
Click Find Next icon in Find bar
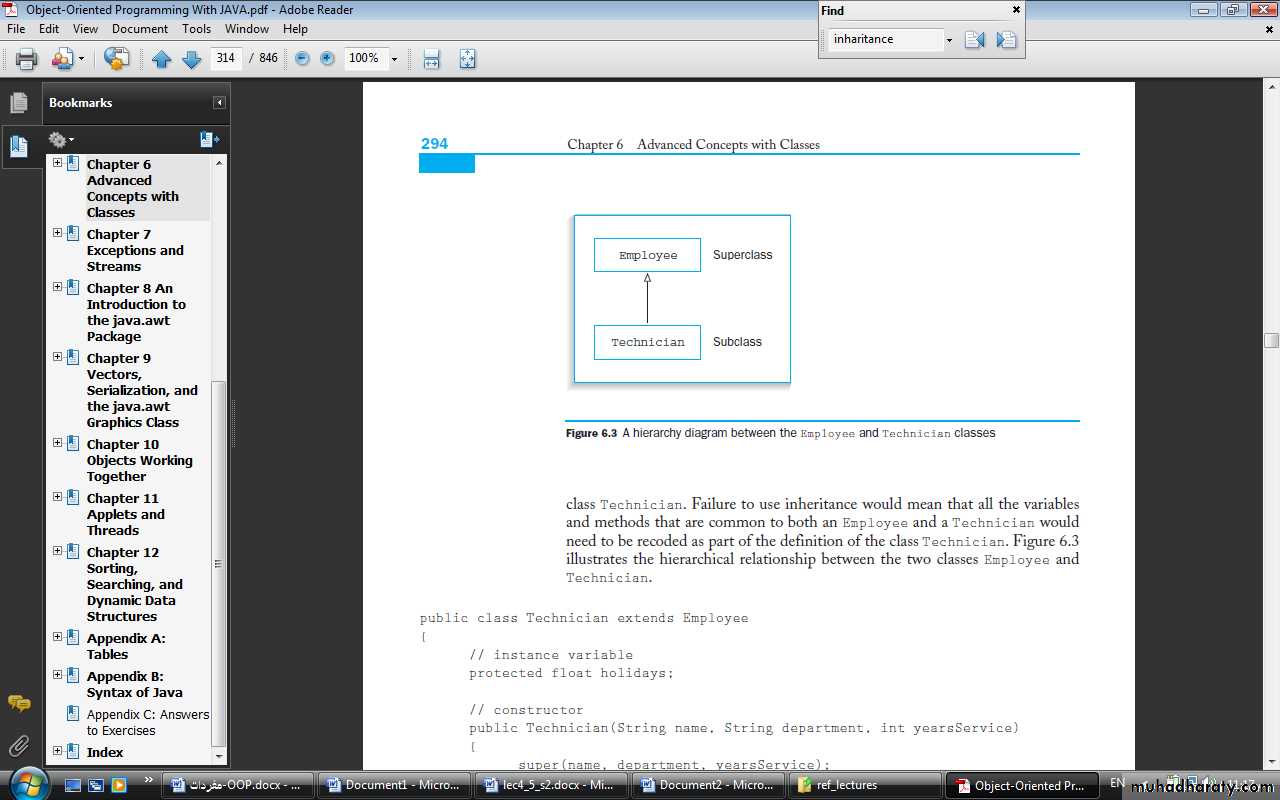1006,40
